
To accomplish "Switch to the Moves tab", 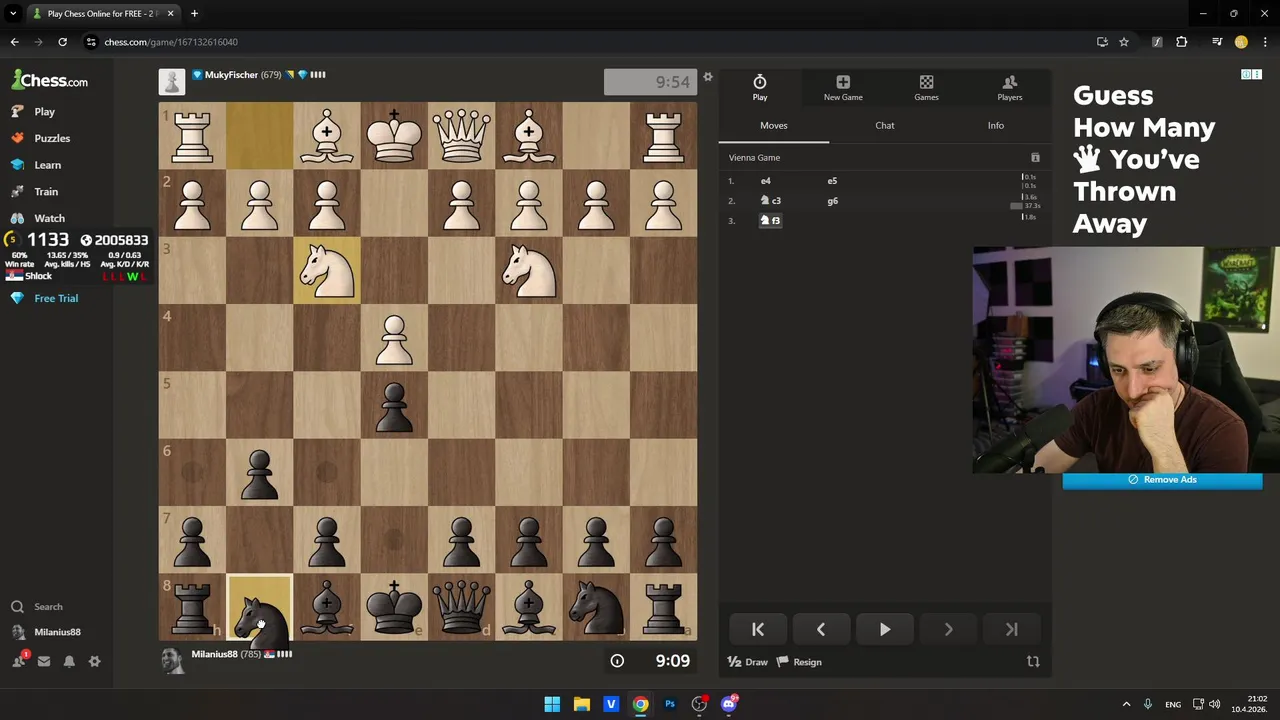I will [774, 125].
